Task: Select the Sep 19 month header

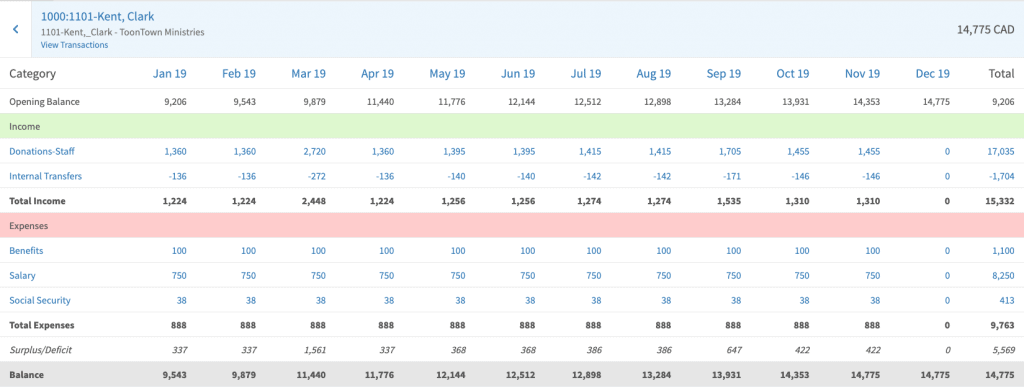Action: (724, 74)
